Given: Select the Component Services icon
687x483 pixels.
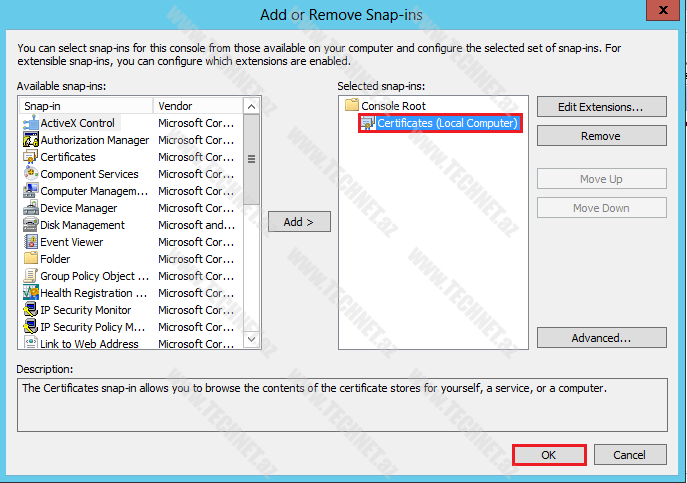Looking at the screenshot, I should coord(31,174).
